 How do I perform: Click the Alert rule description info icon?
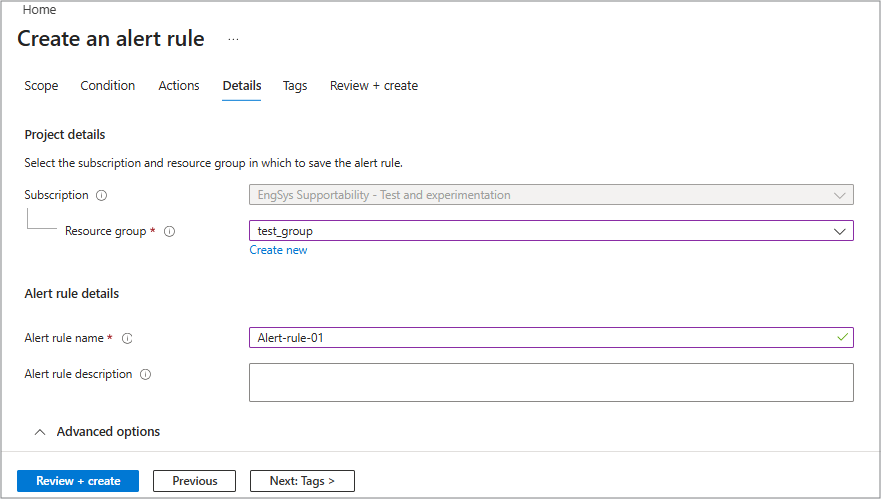coord(145,375)
